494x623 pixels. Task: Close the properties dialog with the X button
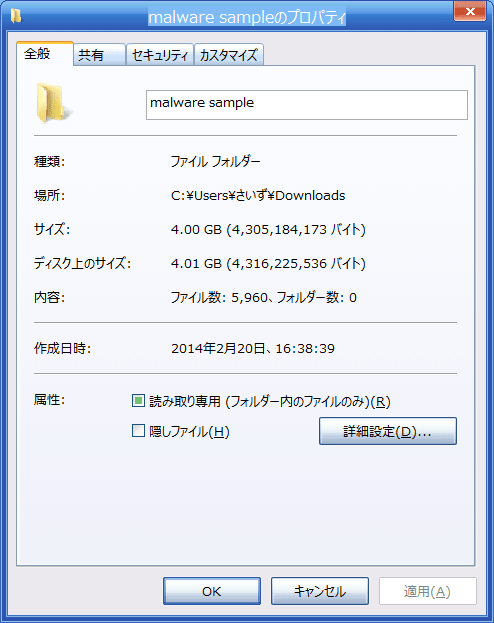click(x=470, y=11)
